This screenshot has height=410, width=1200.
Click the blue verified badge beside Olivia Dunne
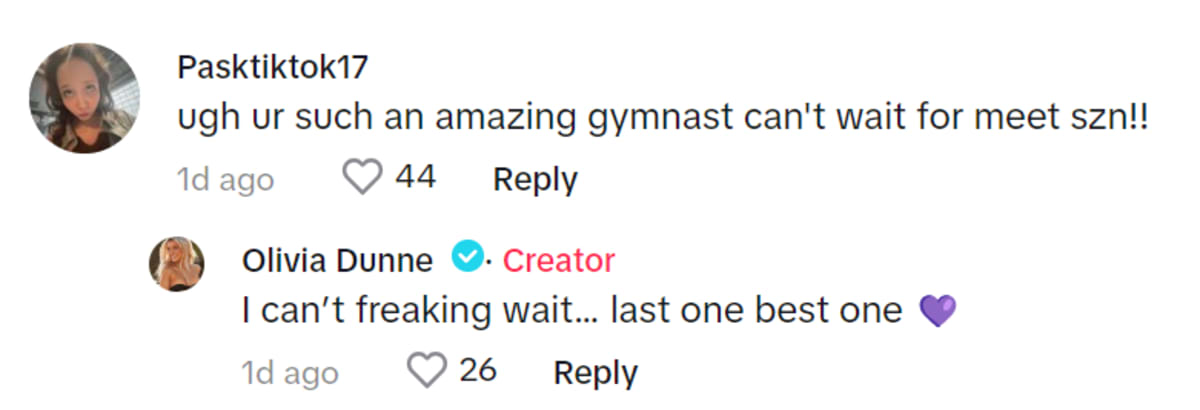coord(465,258)
